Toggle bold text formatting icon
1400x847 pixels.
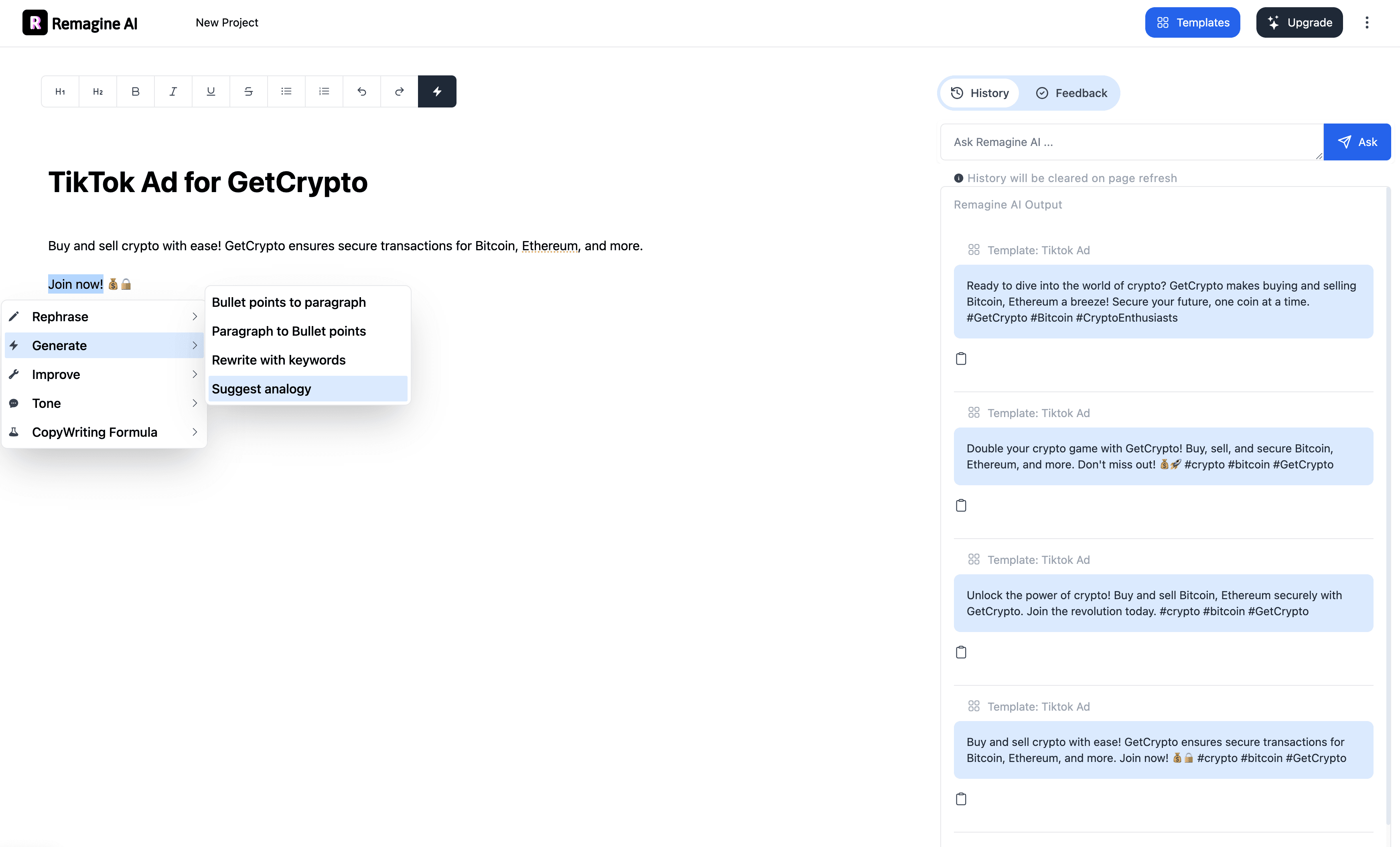tap(135, 91)
